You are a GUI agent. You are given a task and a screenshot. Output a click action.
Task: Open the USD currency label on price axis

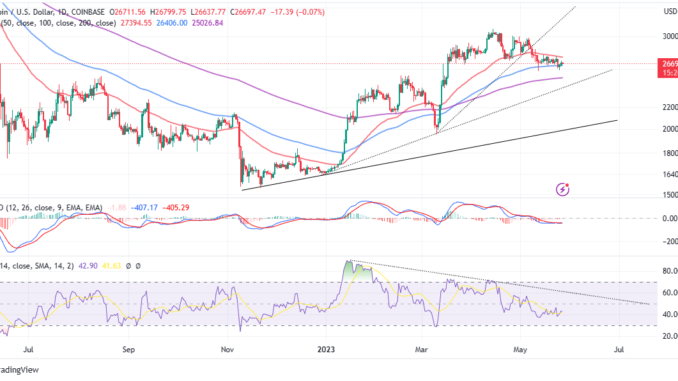coord(670,12)
